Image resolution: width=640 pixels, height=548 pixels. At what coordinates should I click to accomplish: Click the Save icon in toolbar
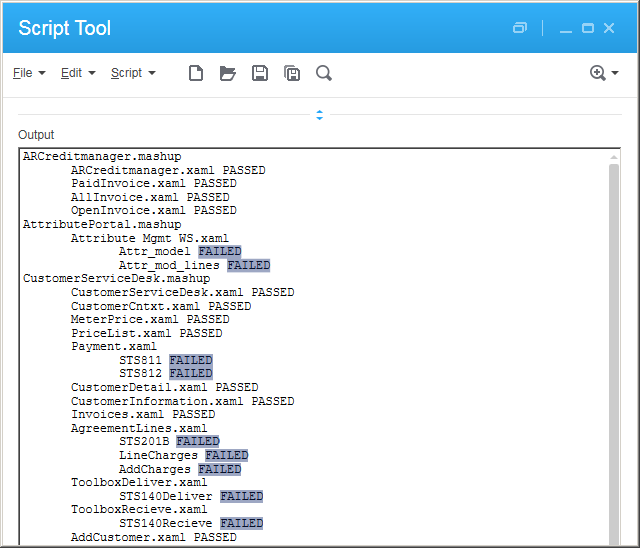pyautogui.click(x=260, y=73)
